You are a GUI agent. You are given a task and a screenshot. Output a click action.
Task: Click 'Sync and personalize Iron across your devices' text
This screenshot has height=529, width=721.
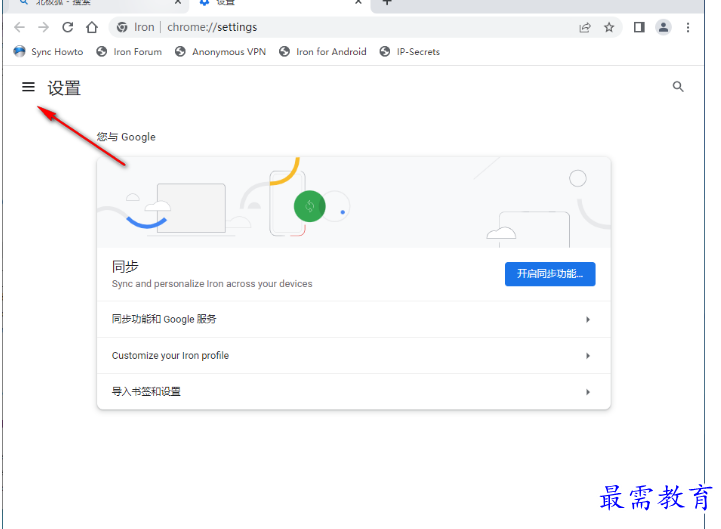tap(212, 284)
